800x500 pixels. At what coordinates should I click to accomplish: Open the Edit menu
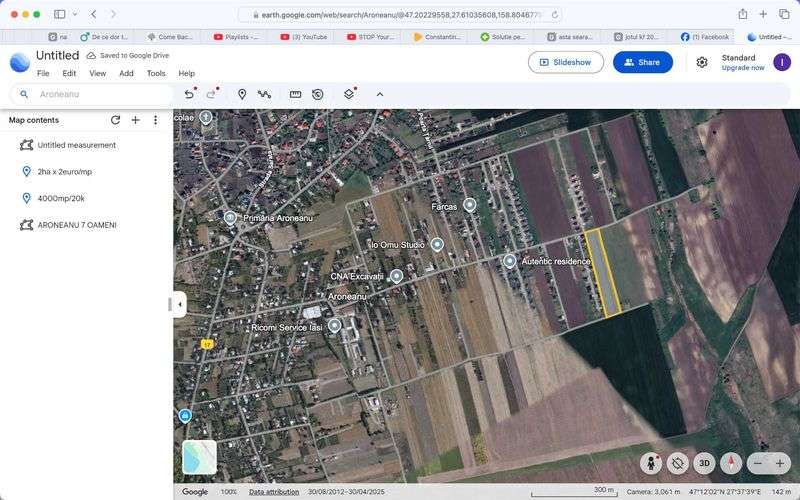pyautogui.click(x=69, y=73)
